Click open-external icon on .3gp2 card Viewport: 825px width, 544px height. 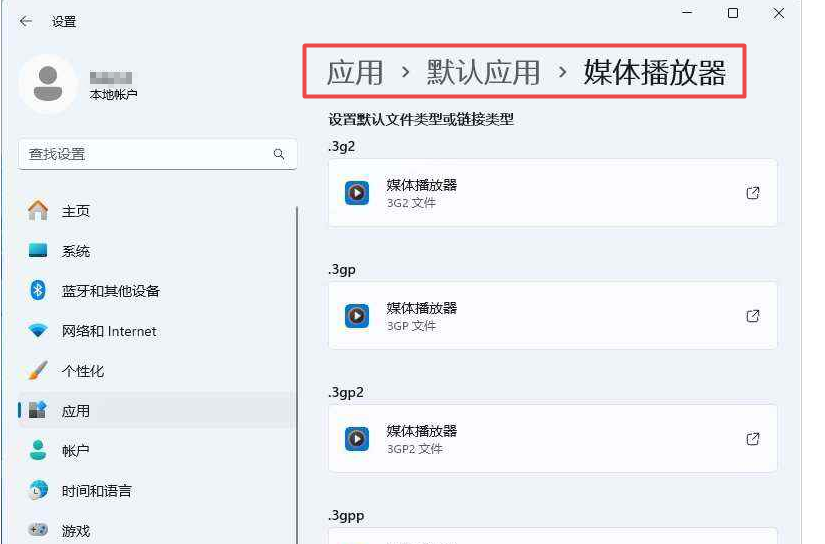point(753,439)
